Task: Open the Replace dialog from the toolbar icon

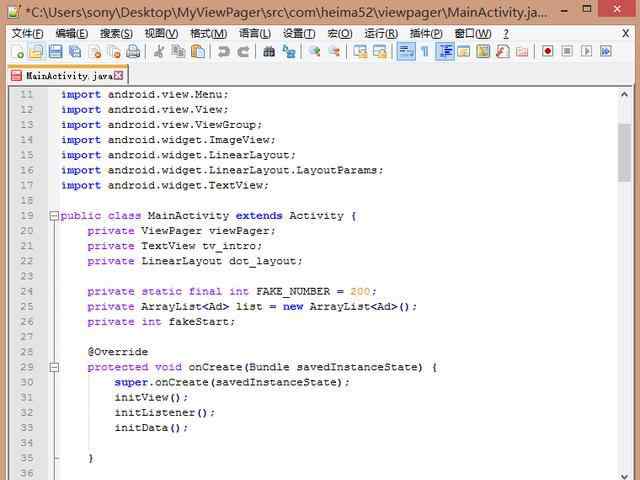Action: point(289,51)
